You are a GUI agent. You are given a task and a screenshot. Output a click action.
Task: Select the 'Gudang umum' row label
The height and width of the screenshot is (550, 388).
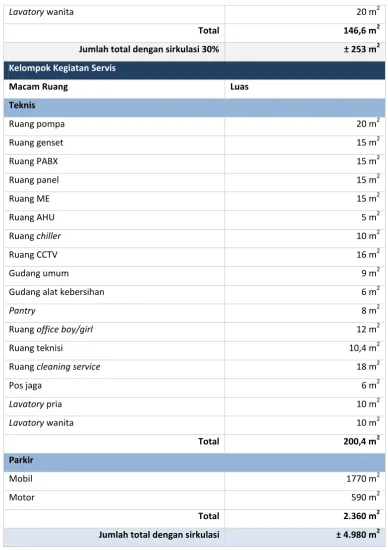pyautogui.click(x=39, y=273)
